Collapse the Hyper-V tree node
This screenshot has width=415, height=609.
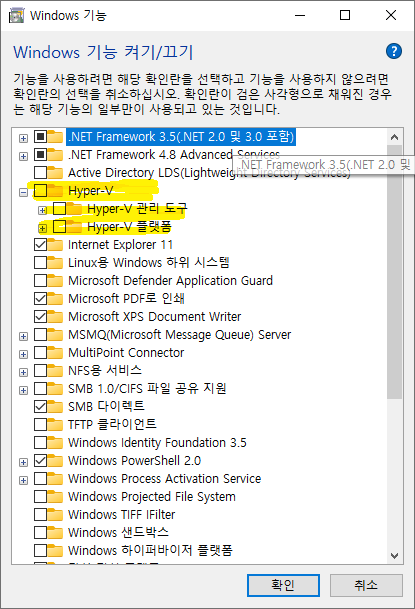tap(24, 192)
